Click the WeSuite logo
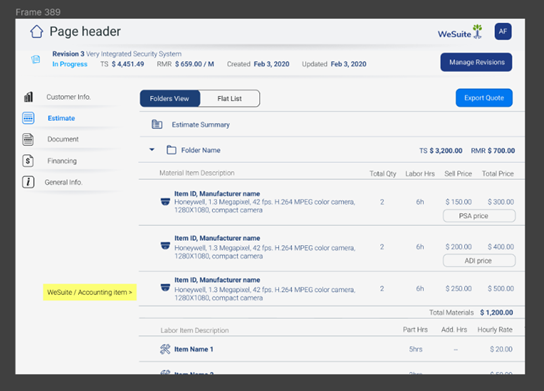Screen dimensions: 544x391 pyautogui.click(x=460, y=32)
